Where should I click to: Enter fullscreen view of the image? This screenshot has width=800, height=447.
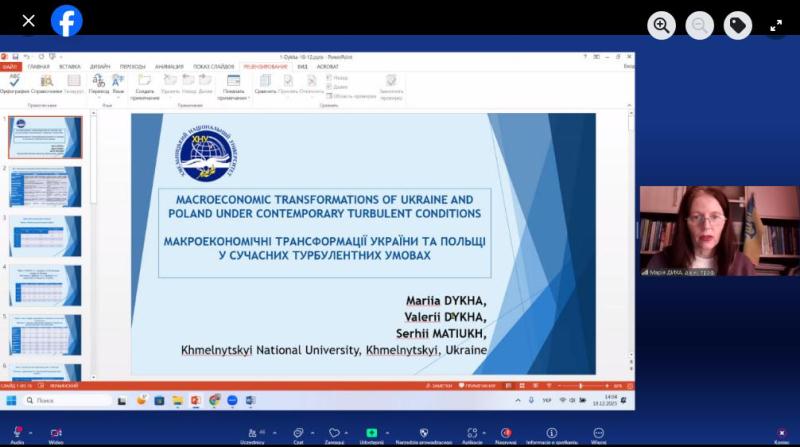pos(776,25)
